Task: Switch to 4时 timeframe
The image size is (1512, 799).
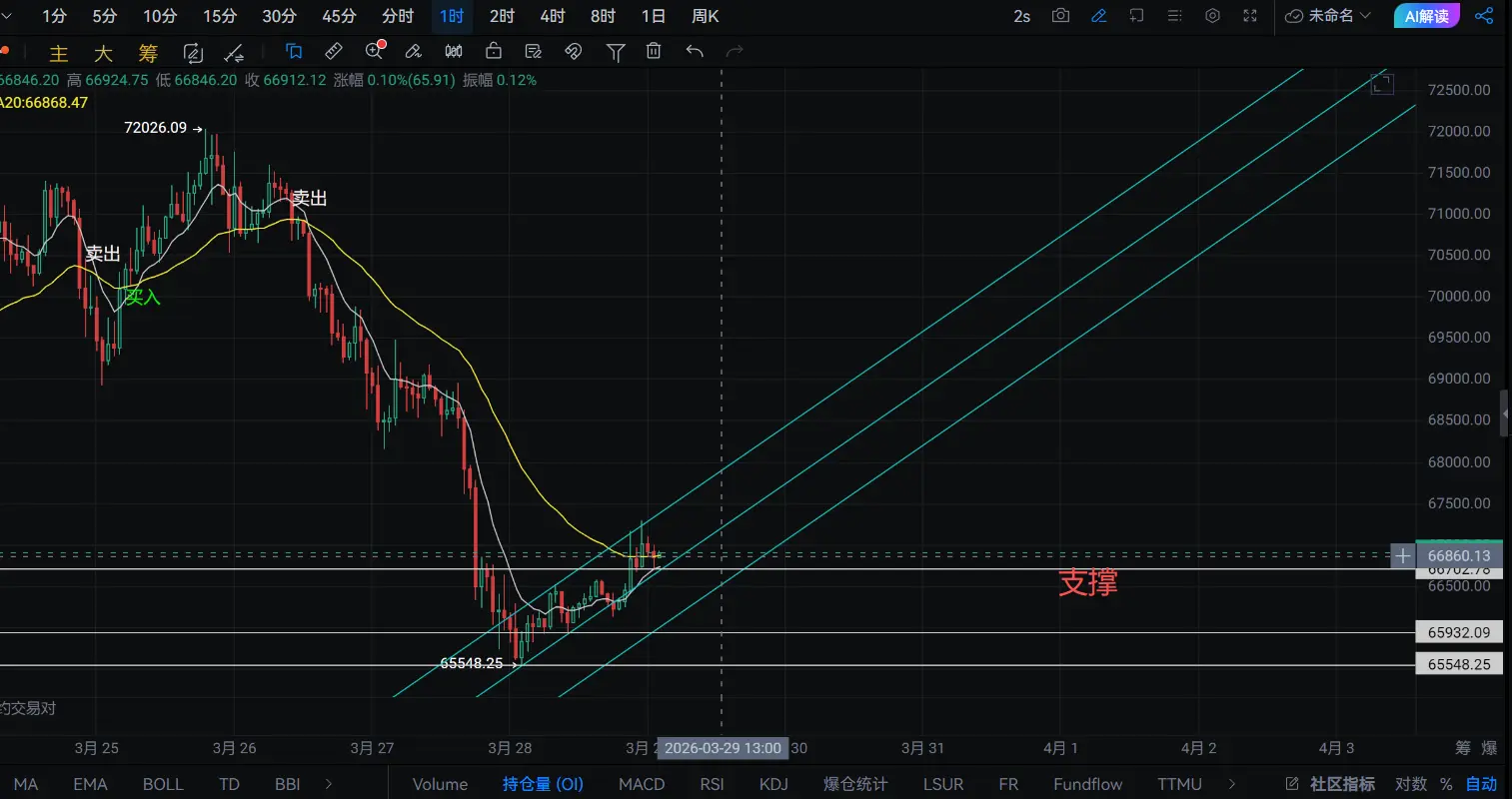Action: click(552, 16)
